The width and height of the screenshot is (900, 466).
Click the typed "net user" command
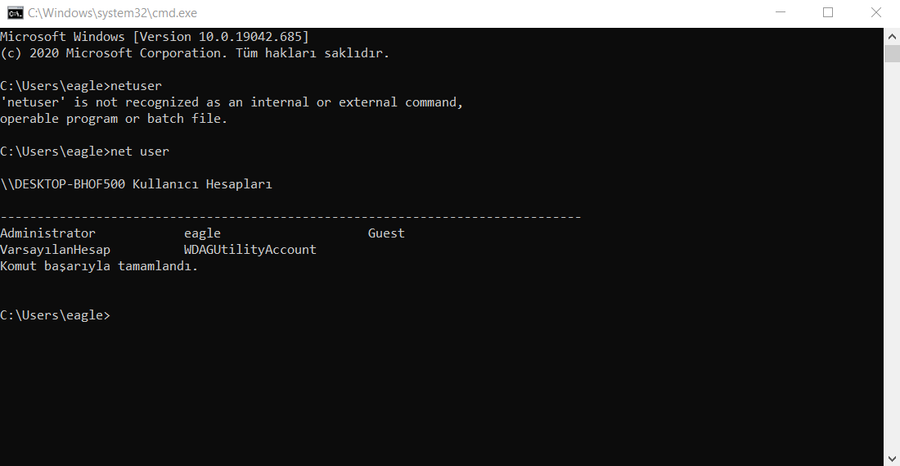click(x=139, y=151)
